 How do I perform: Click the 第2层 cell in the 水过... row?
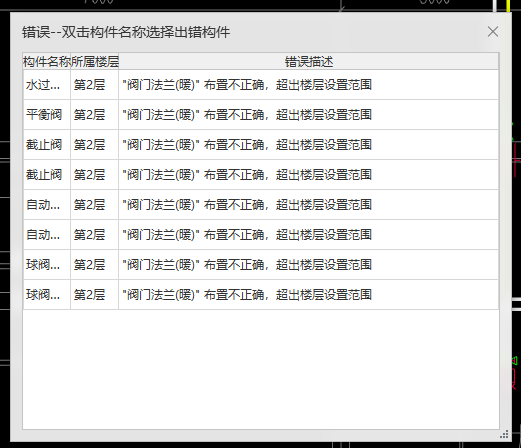pos(95,85)
